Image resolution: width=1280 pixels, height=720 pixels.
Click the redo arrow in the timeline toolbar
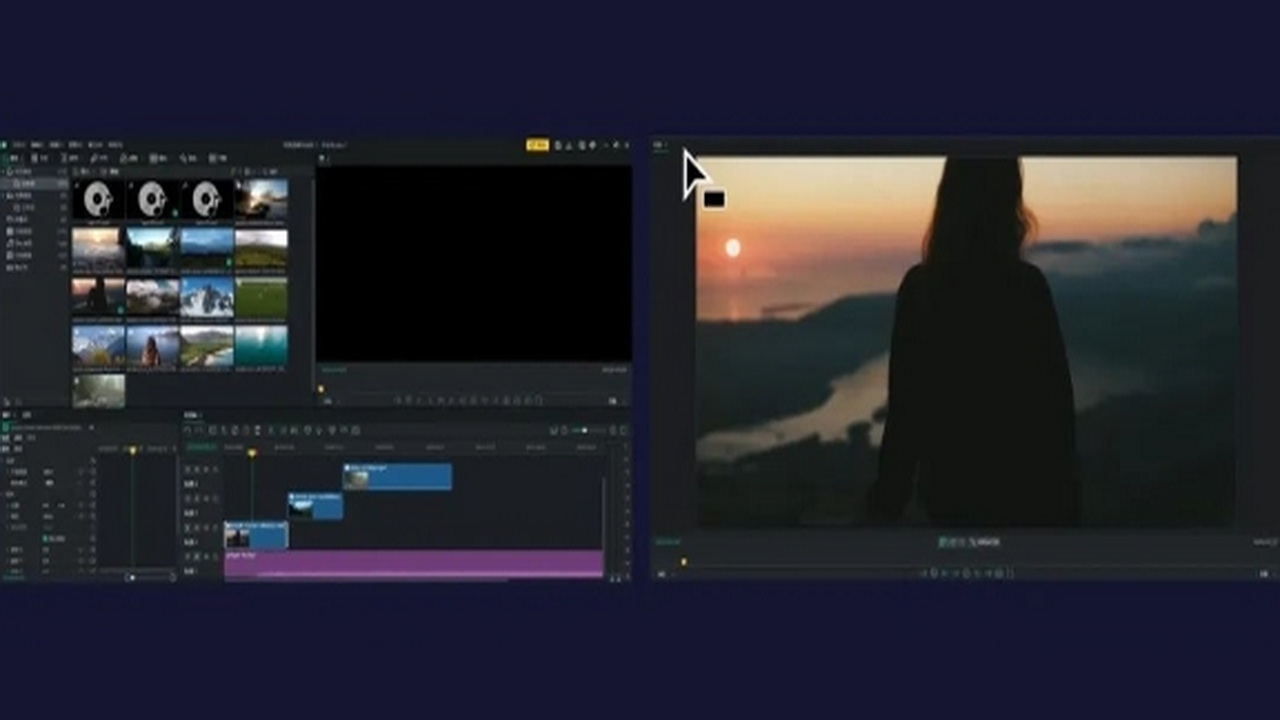click(x=200, y=431)
